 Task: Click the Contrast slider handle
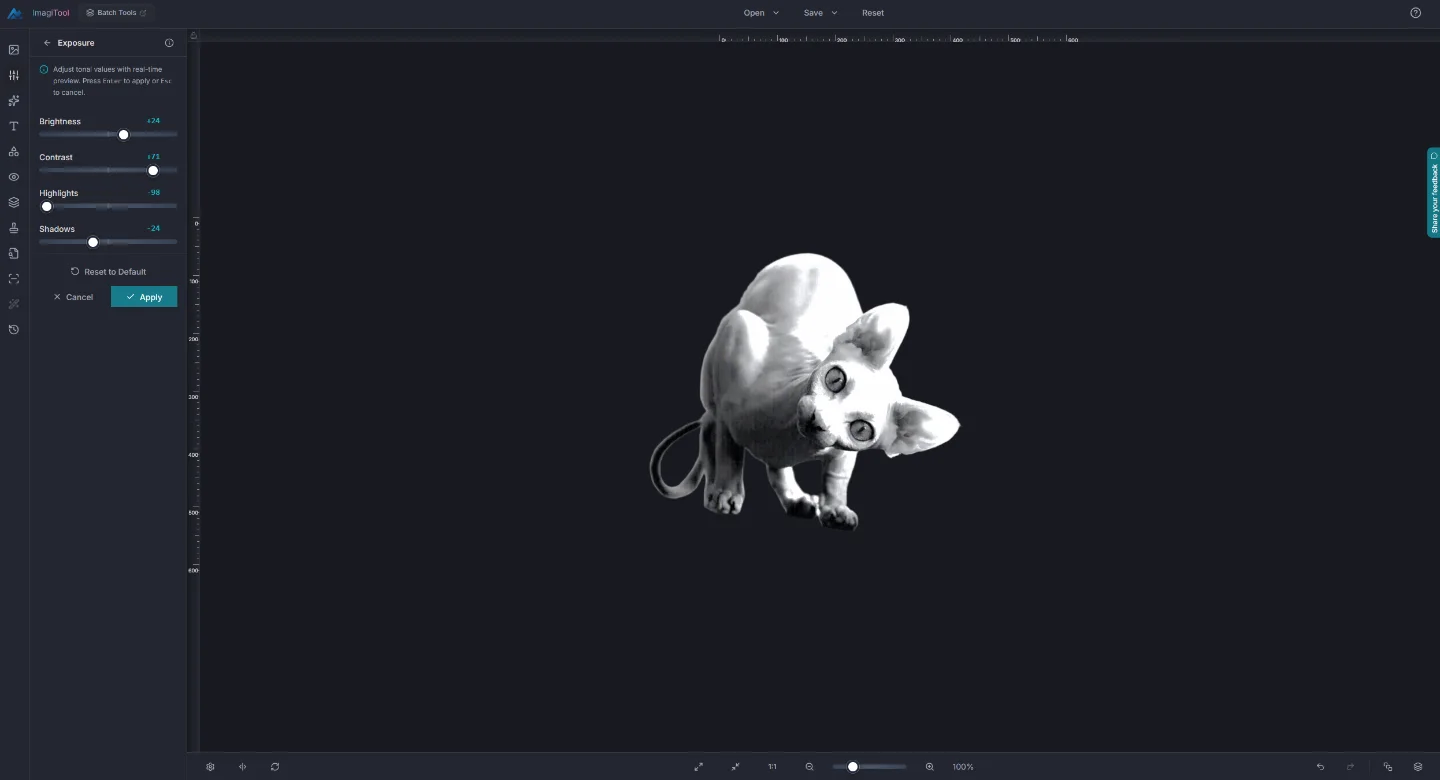[153, 171]
